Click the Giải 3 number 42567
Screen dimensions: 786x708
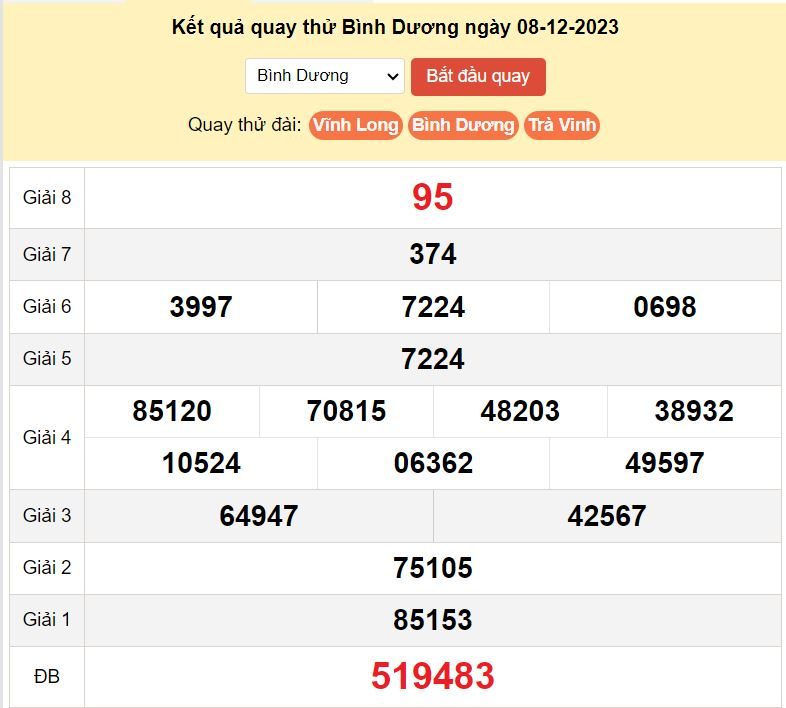click(x=607, y=516)
